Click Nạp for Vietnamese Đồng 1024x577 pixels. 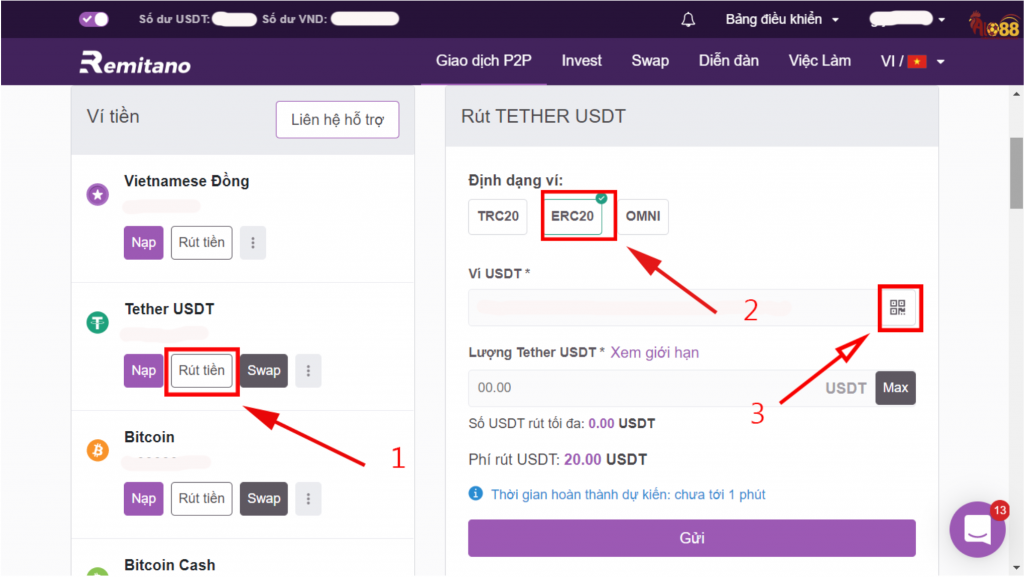point(143,243)
